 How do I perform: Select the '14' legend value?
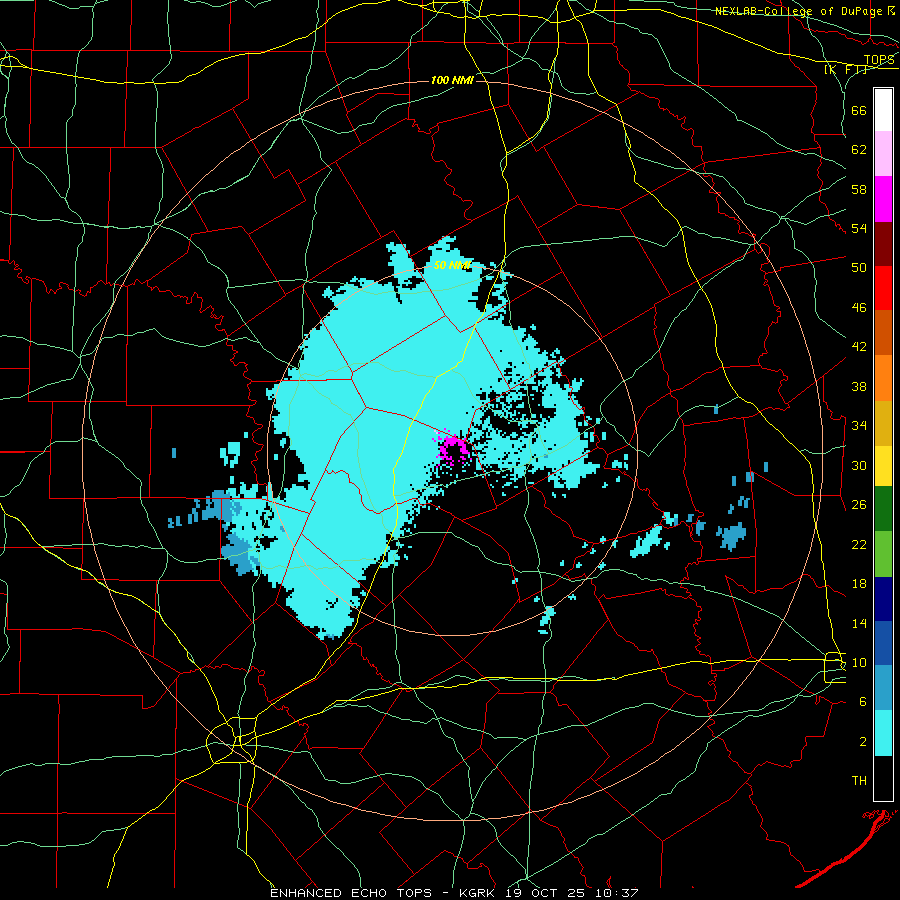[859, 623]
